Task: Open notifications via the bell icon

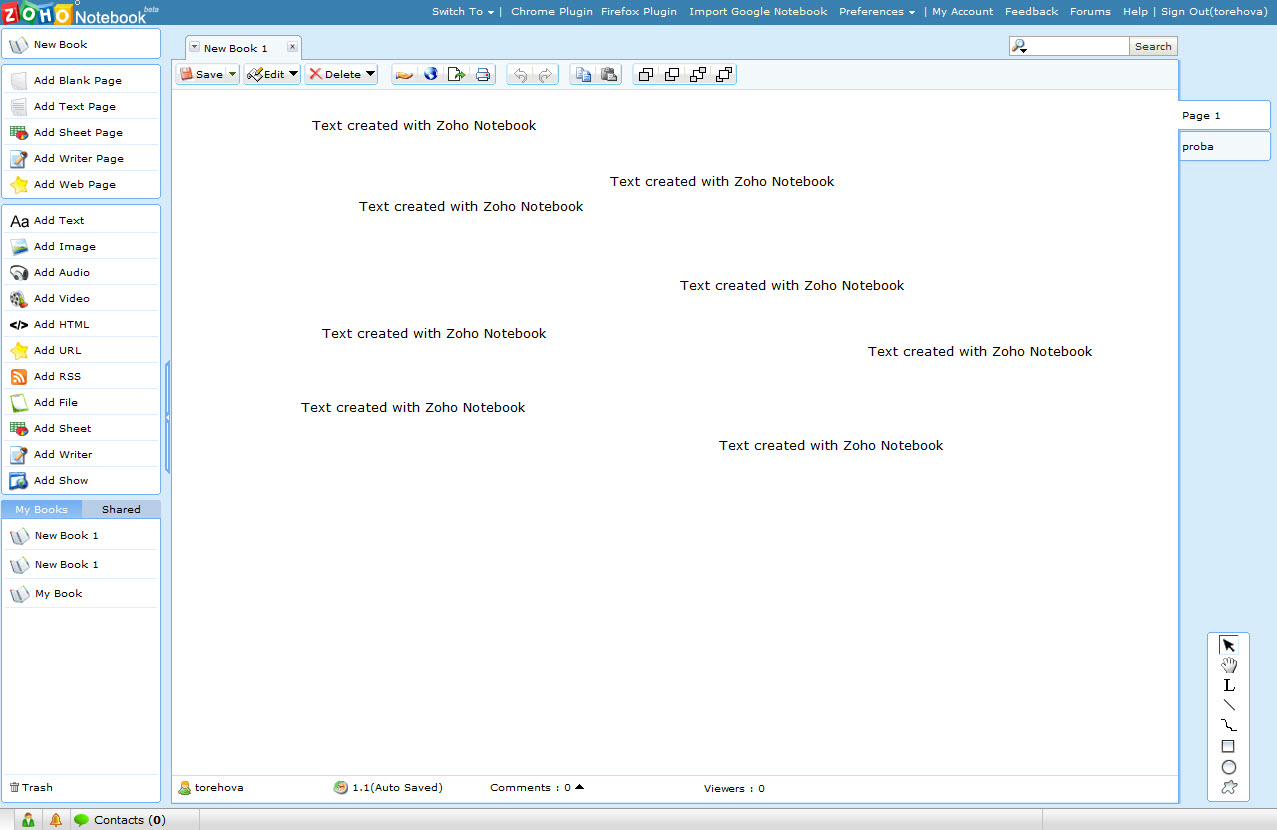Action: (56, 820)
